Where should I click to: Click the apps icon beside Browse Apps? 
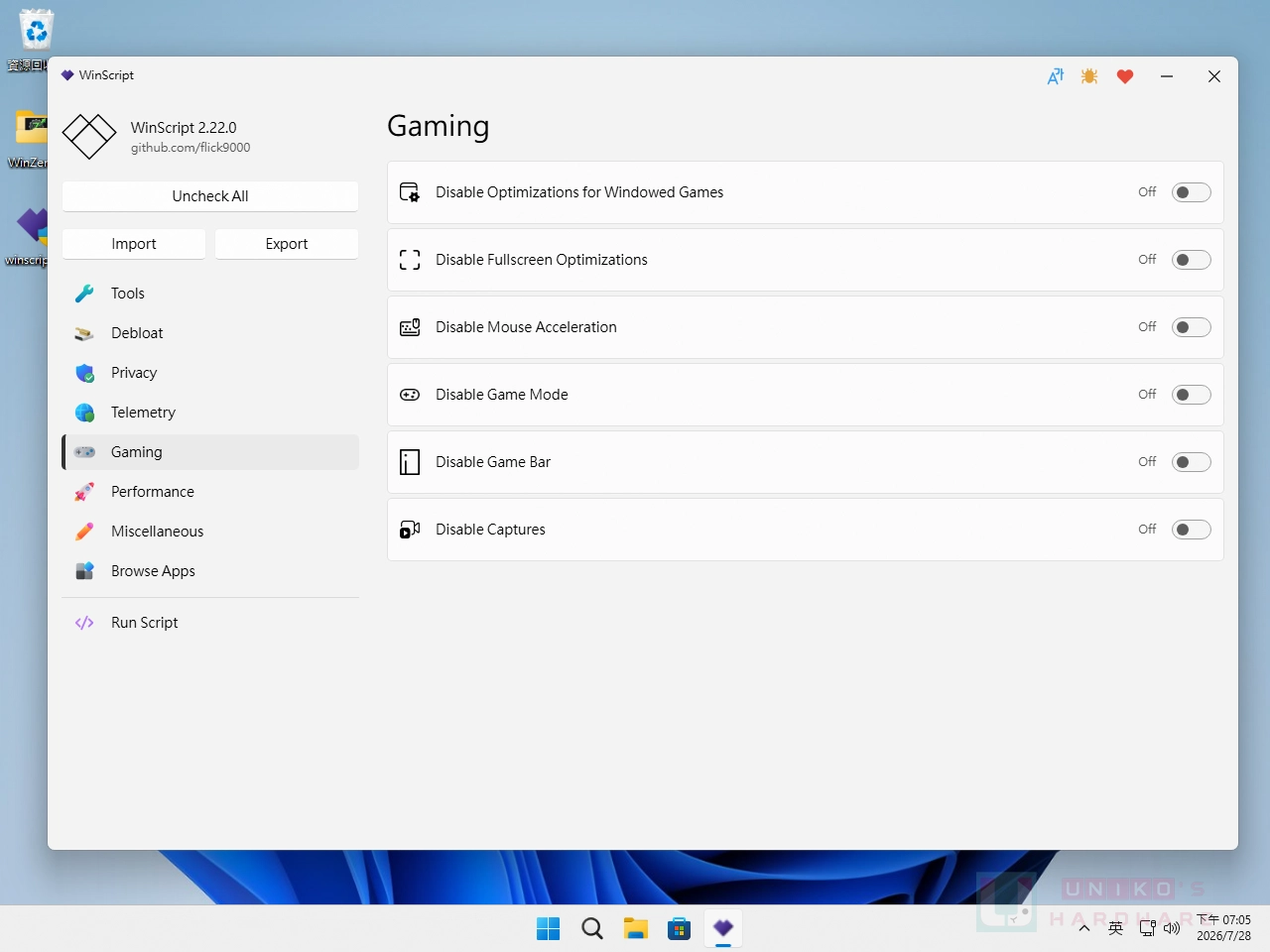(84, 571)
